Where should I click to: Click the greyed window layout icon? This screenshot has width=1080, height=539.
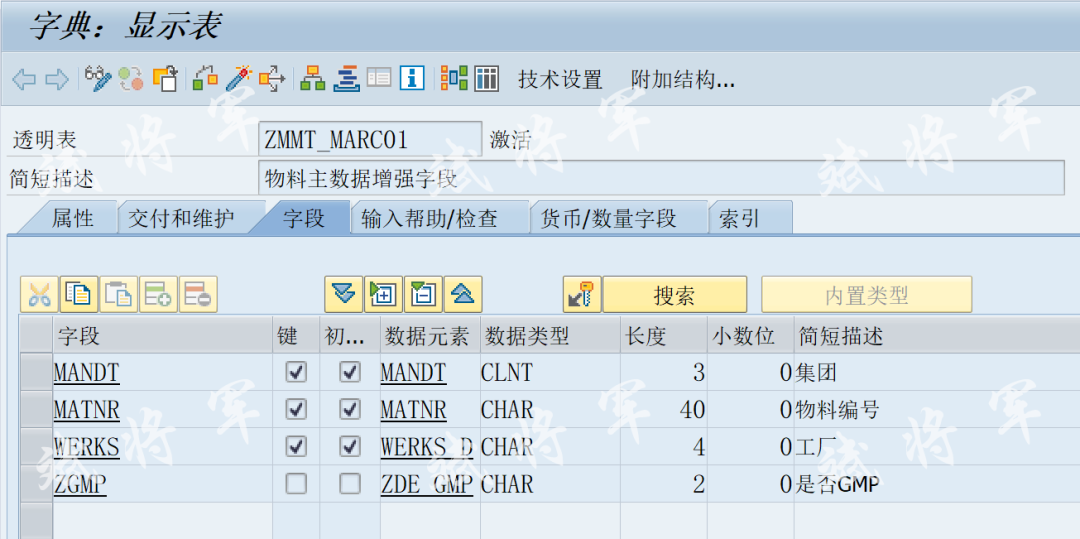[379, 78]
